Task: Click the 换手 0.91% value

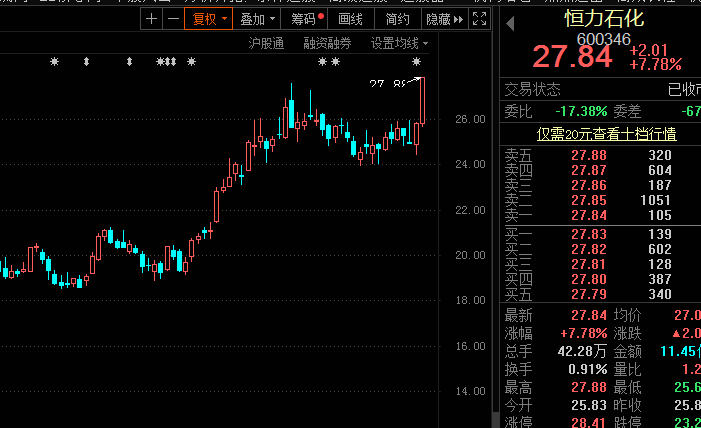Action: pos(587,369)
